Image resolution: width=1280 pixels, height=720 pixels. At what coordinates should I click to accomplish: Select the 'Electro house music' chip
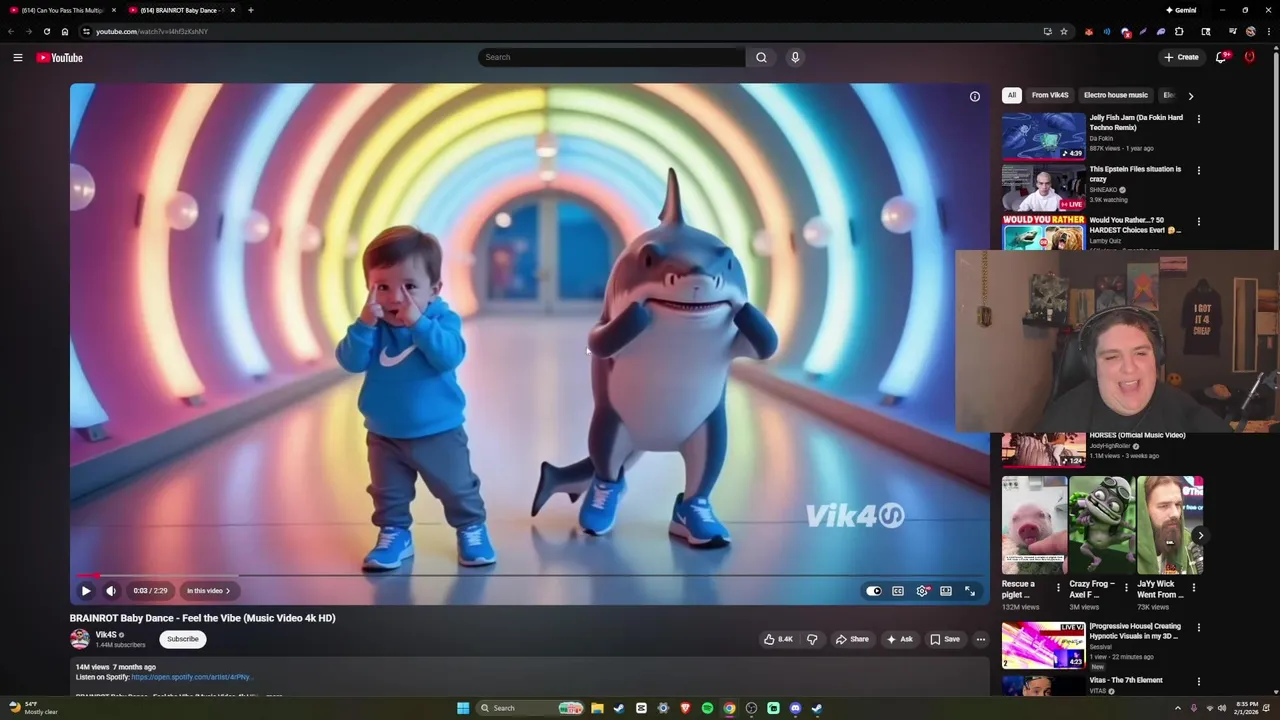[1116, 95]
